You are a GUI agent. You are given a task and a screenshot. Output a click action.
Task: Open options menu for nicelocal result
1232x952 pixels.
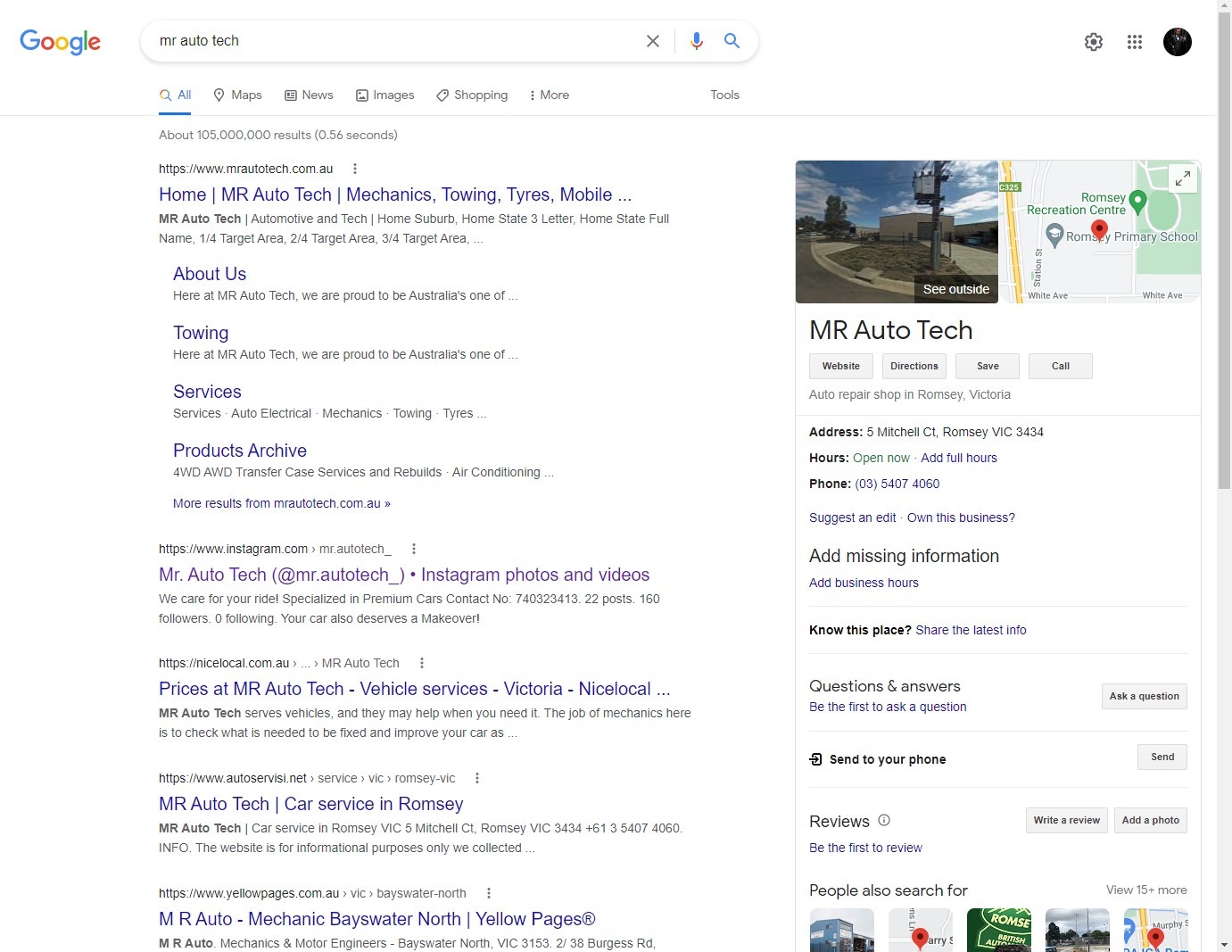(x=422, y=663)
